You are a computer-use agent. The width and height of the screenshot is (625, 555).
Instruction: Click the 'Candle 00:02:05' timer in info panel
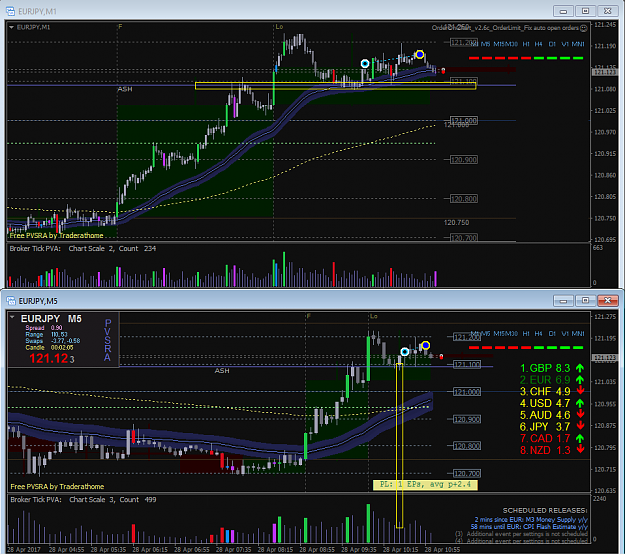coord(49,348)
